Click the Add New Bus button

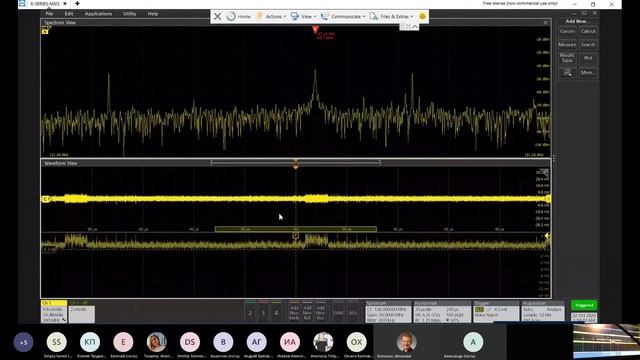(320, 312)
